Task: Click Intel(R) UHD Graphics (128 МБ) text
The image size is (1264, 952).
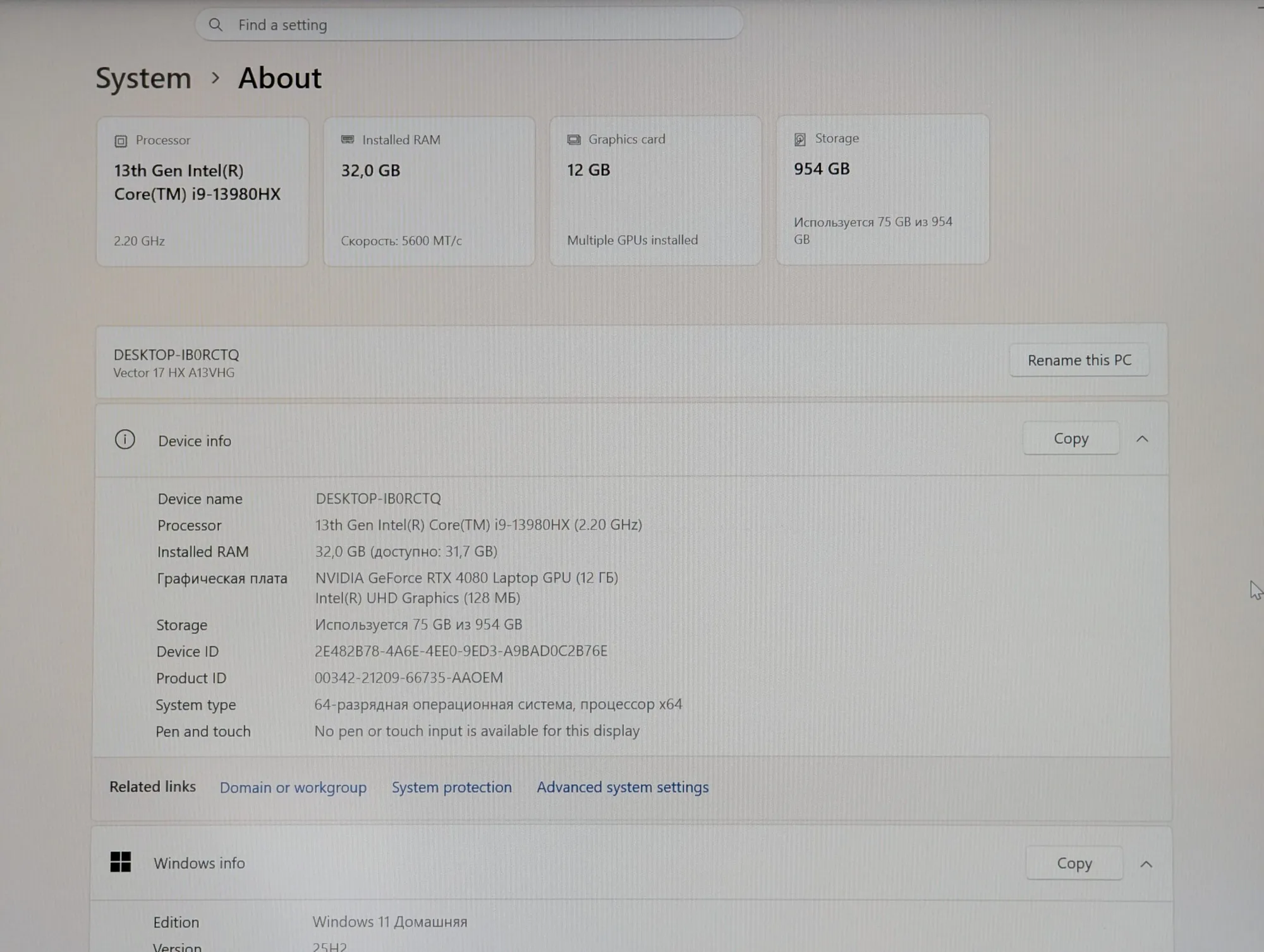Action: [418, 598]
